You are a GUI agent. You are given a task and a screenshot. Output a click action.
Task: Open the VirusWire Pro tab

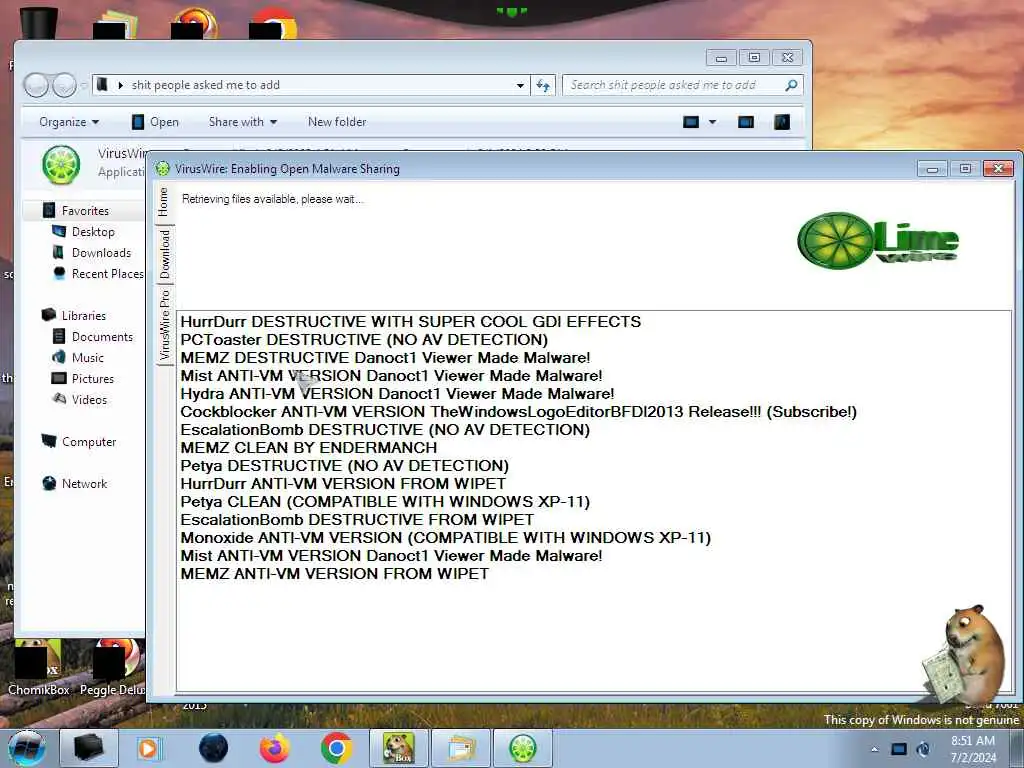pyautogui.click(x=165, y=325)
